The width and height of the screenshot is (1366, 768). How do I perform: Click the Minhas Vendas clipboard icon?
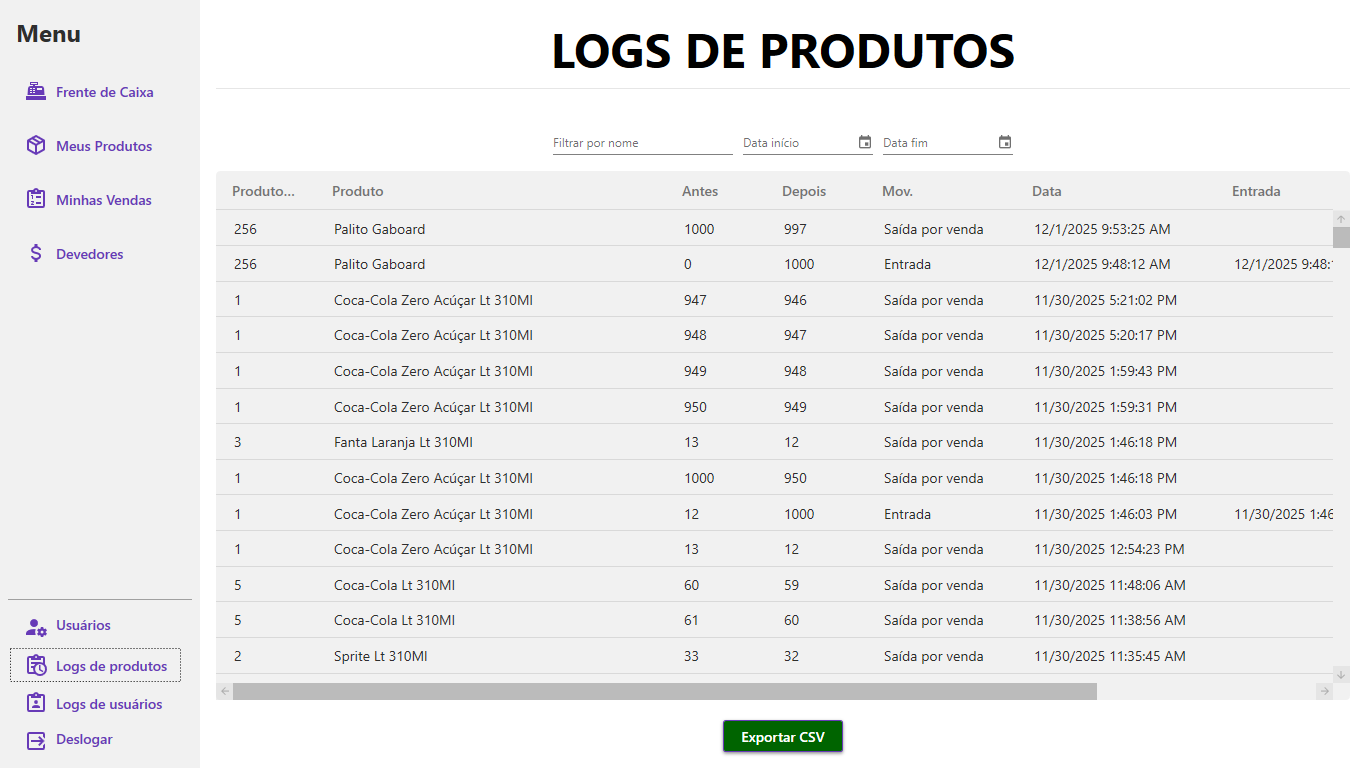(x=36, y=200)
